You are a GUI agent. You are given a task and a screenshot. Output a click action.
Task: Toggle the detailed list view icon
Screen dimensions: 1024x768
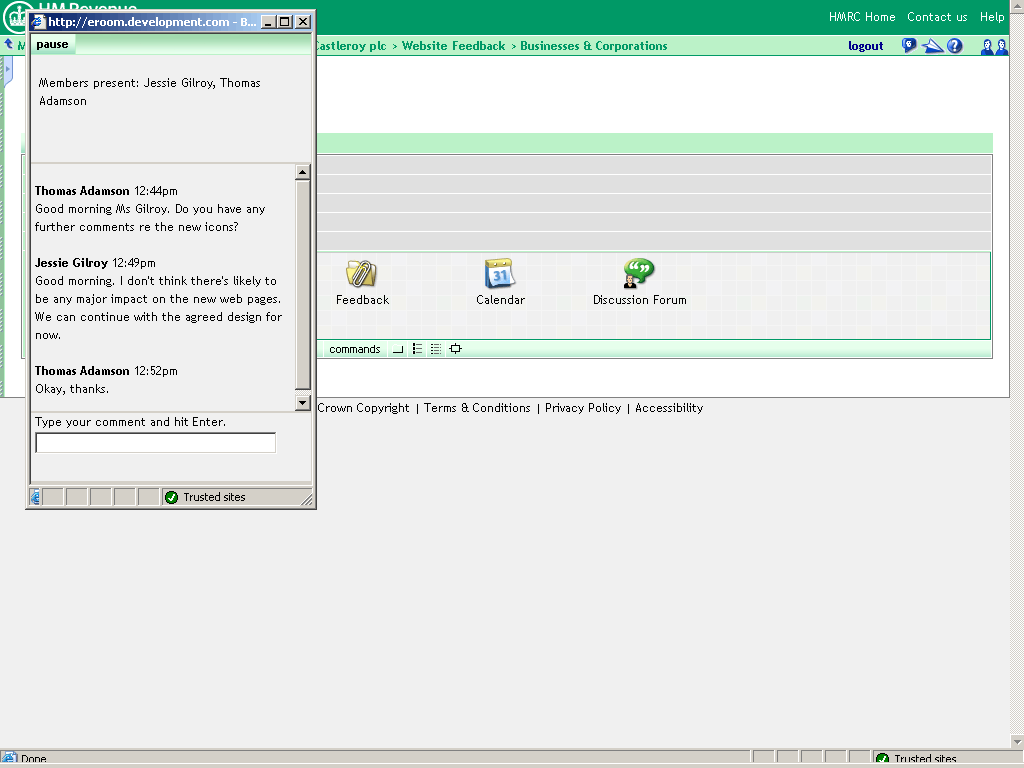pos(436,349)
